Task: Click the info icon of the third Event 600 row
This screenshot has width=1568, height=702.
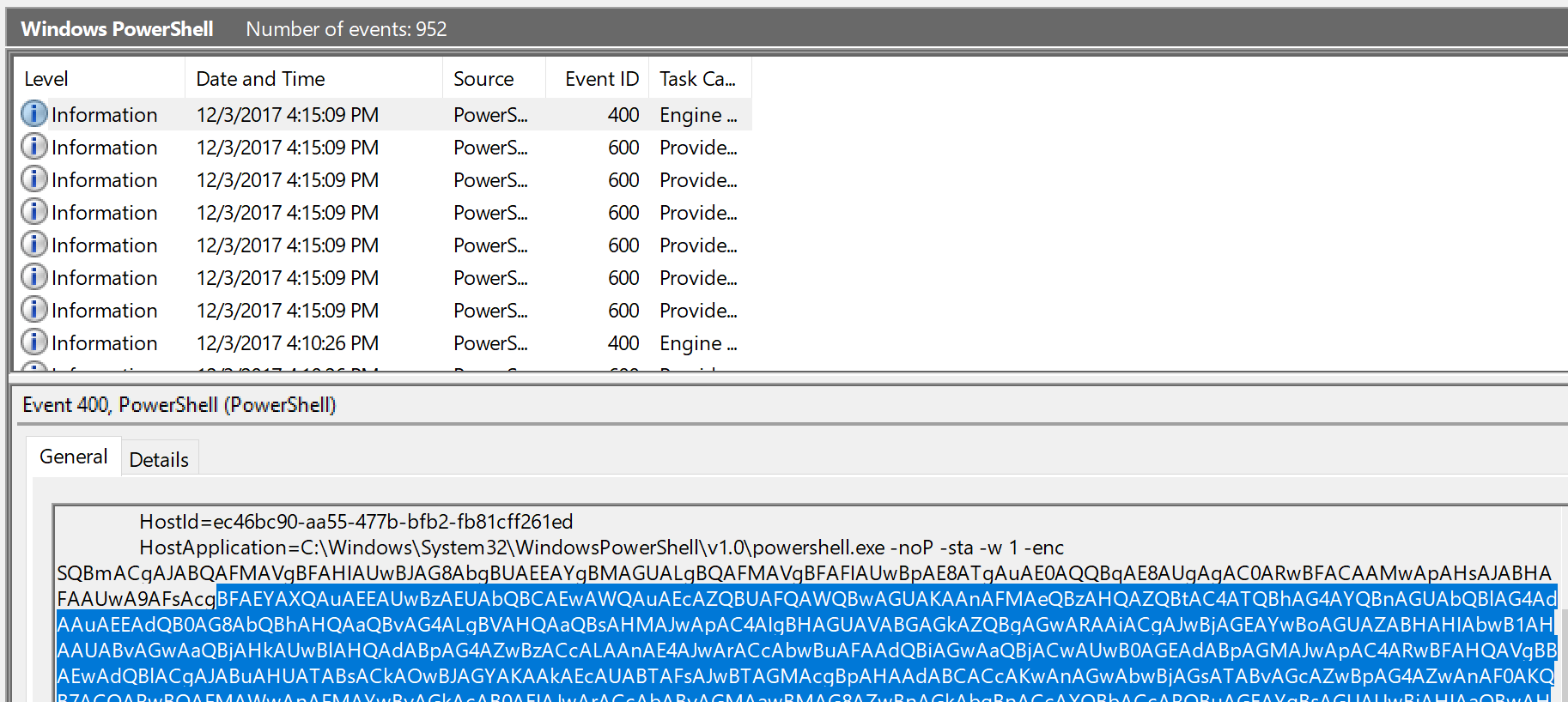Action: 33,212
